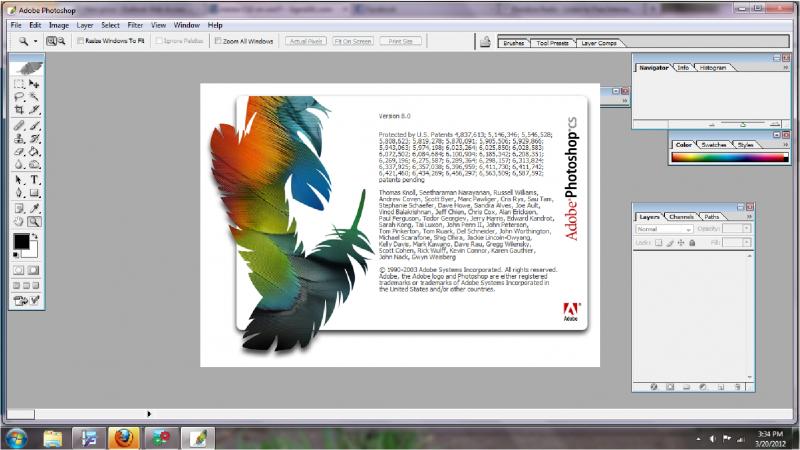Viewport: 800px width, 450px height.
Task: Select the History Brush tool
Action: point(34,138)
